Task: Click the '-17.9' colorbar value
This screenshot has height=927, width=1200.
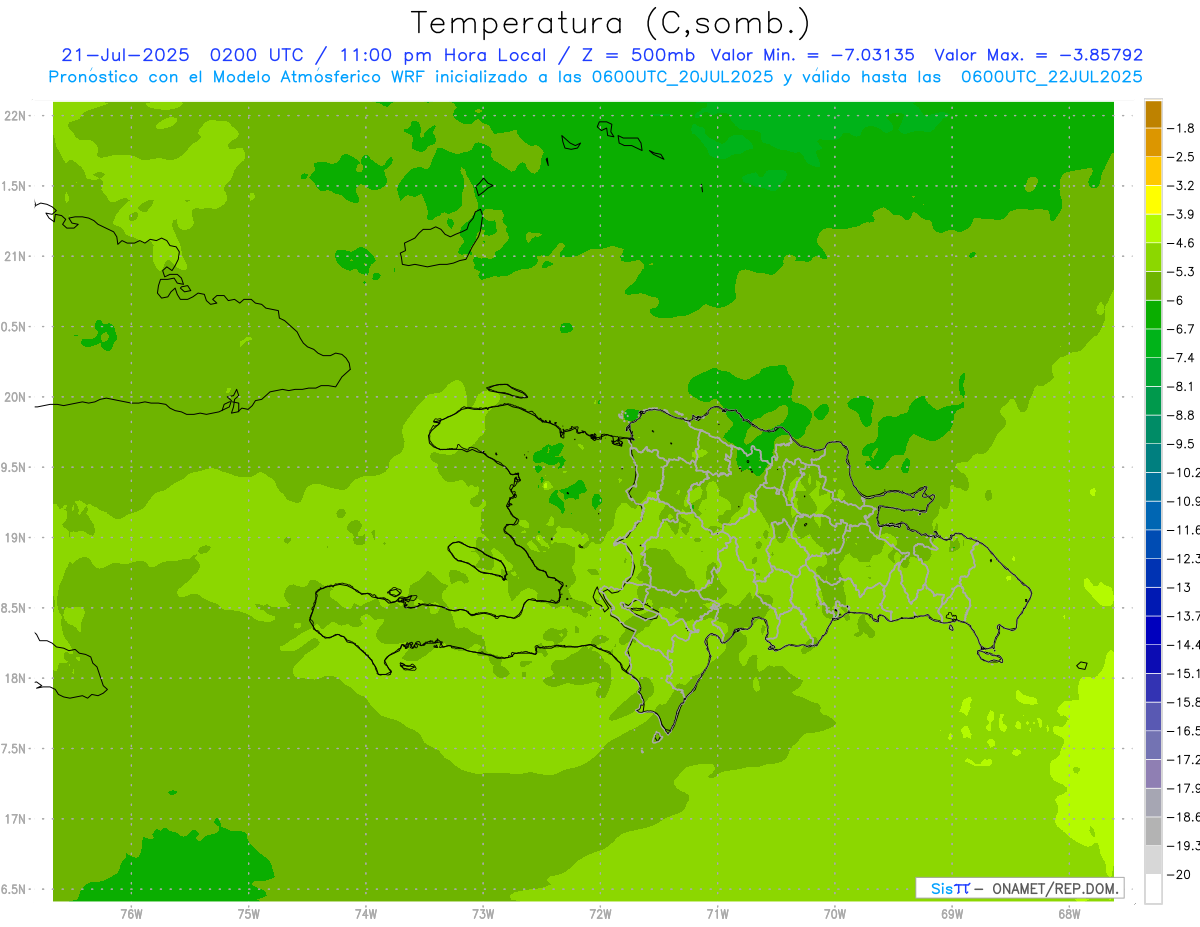Action: 1183,788
